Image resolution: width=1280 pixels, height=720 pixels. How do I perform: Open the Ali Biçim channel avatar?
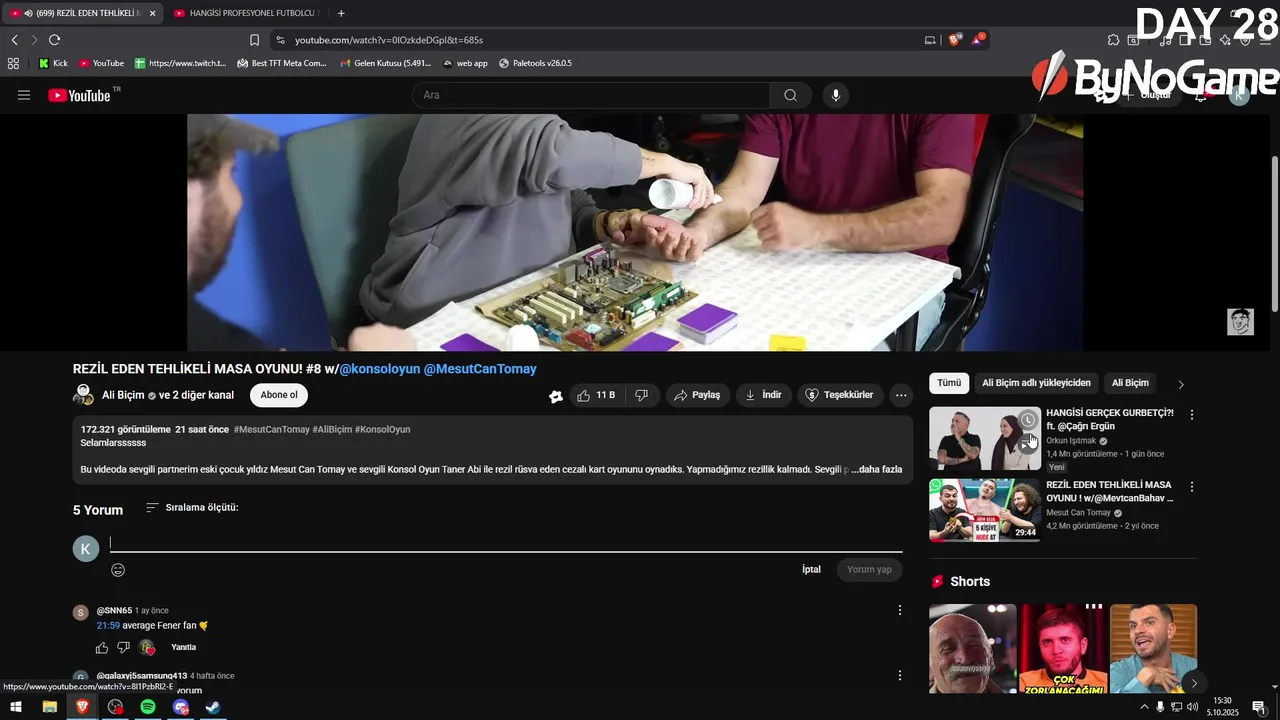[83, 395]
